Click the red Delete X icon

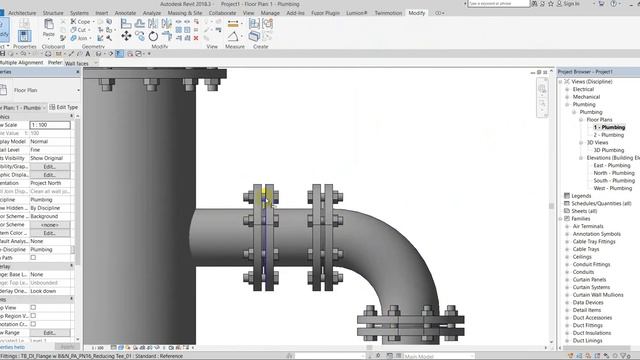point(196,38)
